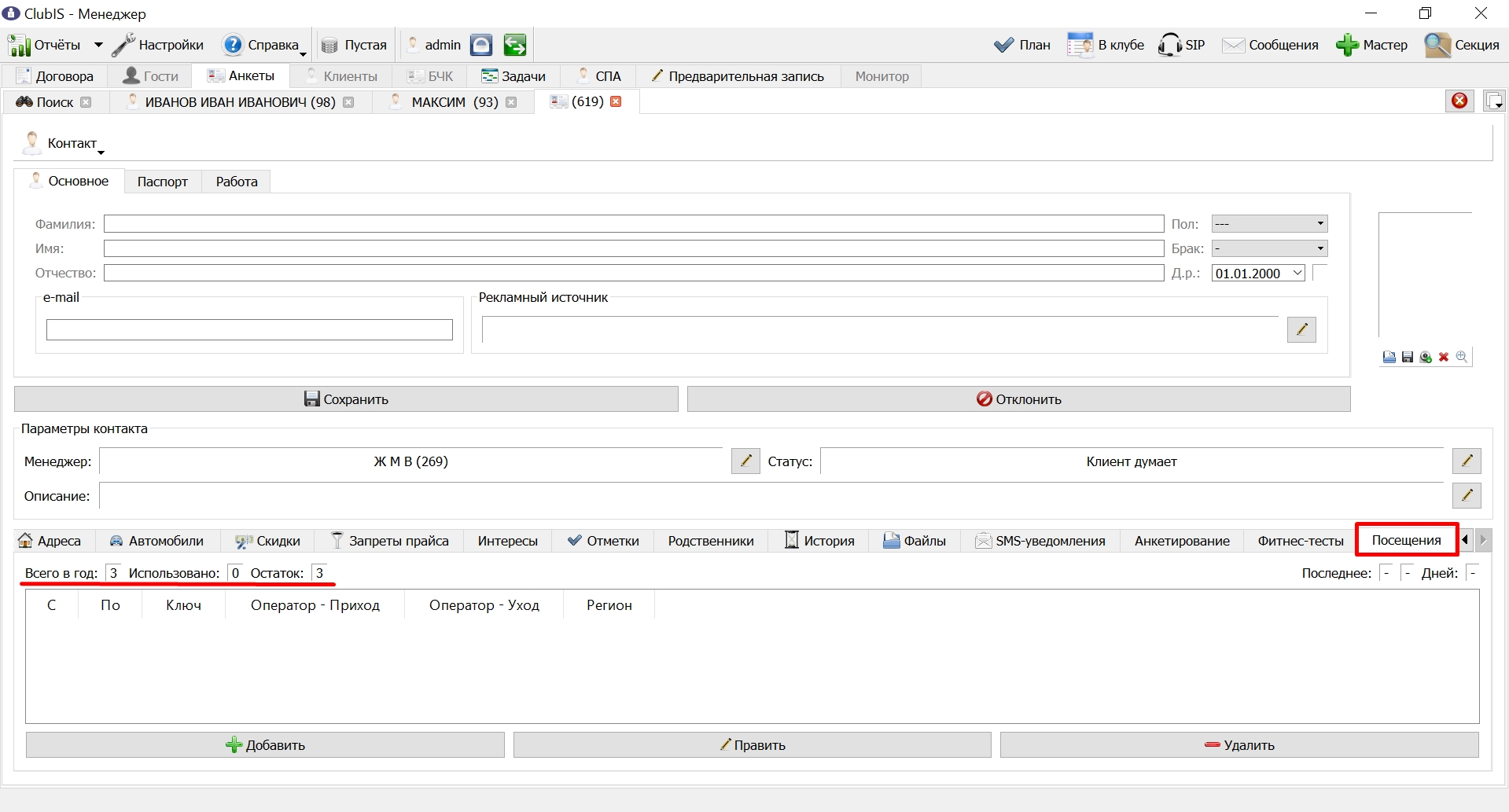This screenshot has height=812, width=1509.
Task: Close the (619) tab with red X
Action: click(616, 101)
